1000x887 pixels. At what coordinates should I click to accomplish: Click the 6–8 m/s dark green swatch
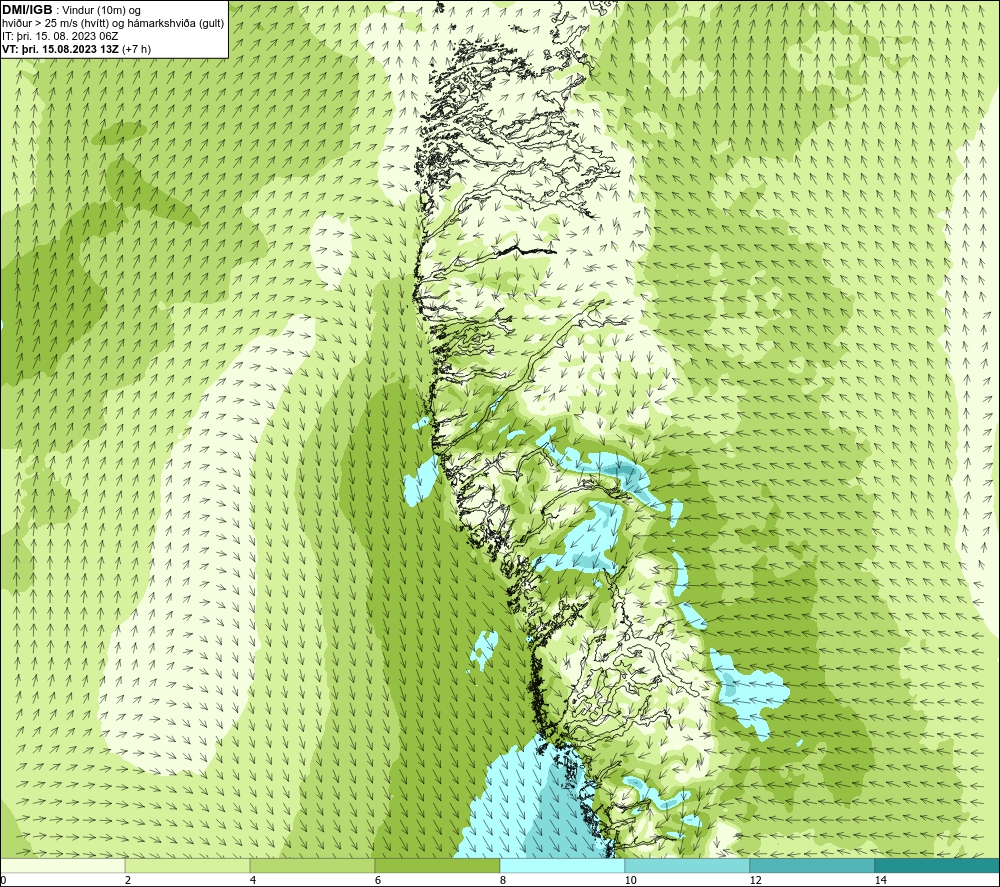click(438, 865)
